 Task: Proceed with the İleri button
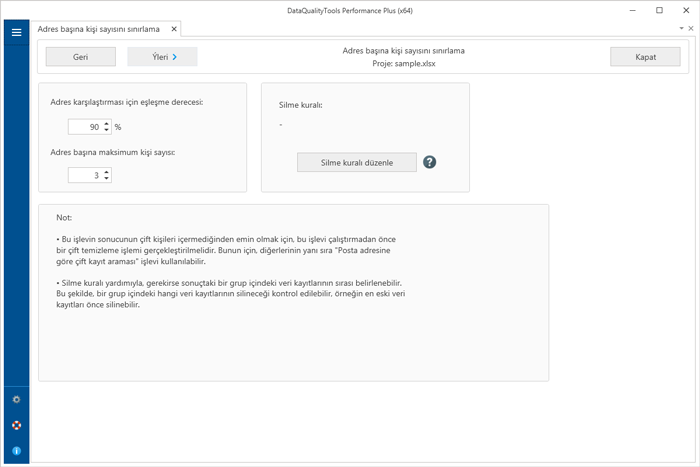tap(162, 57)
